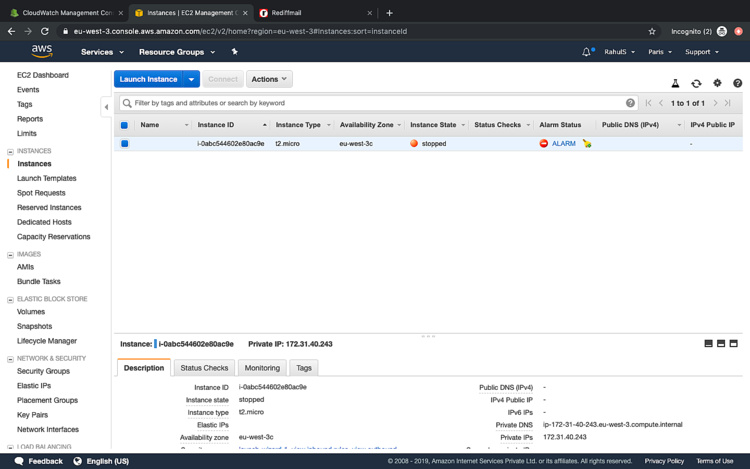Screen dimensions: 750x469
Task: Expand the Paris region selector
Action: 660,52
